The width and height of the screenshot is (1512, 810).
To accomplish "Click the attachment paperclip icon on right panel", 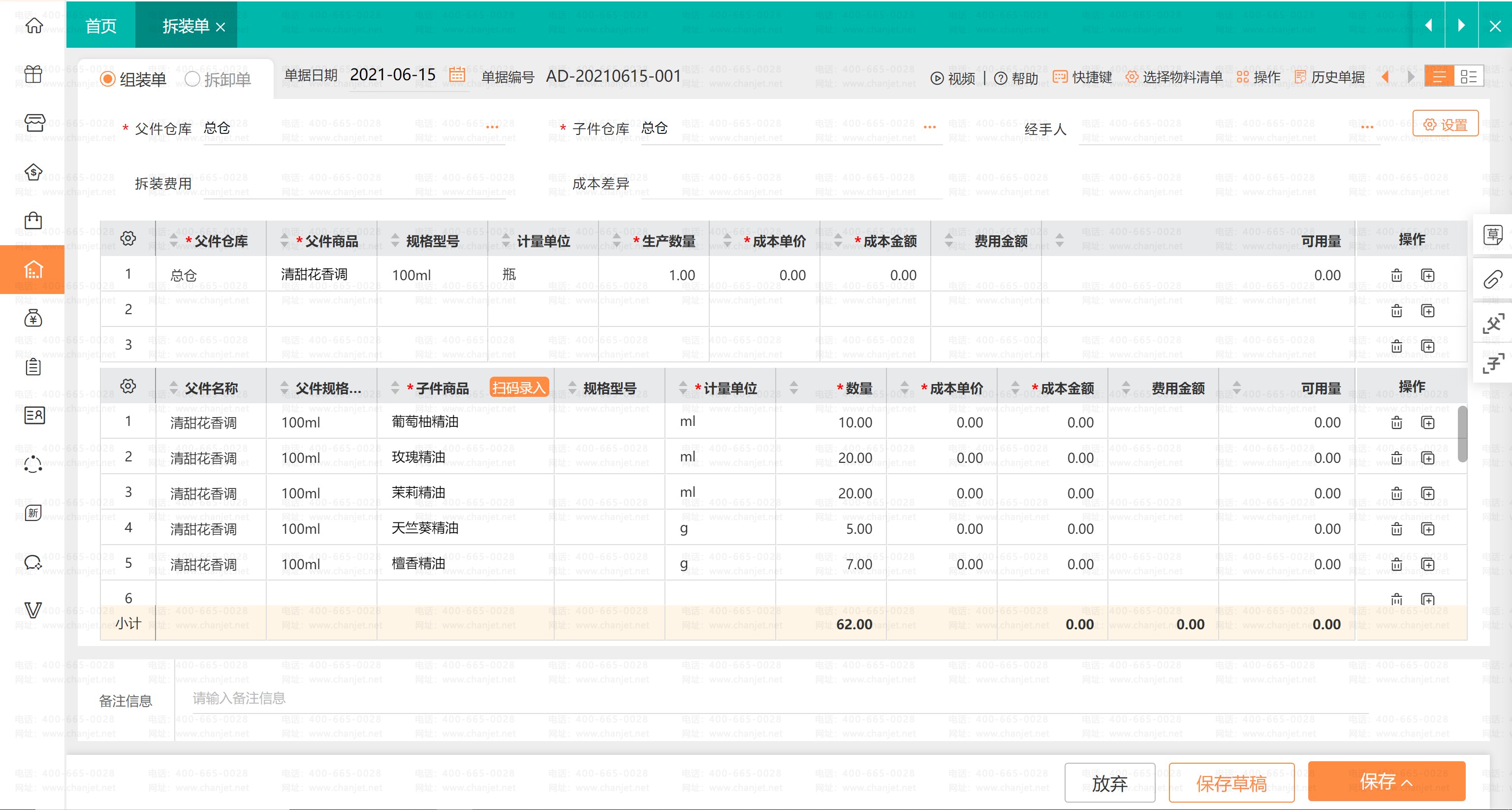I will point(1493,280).
